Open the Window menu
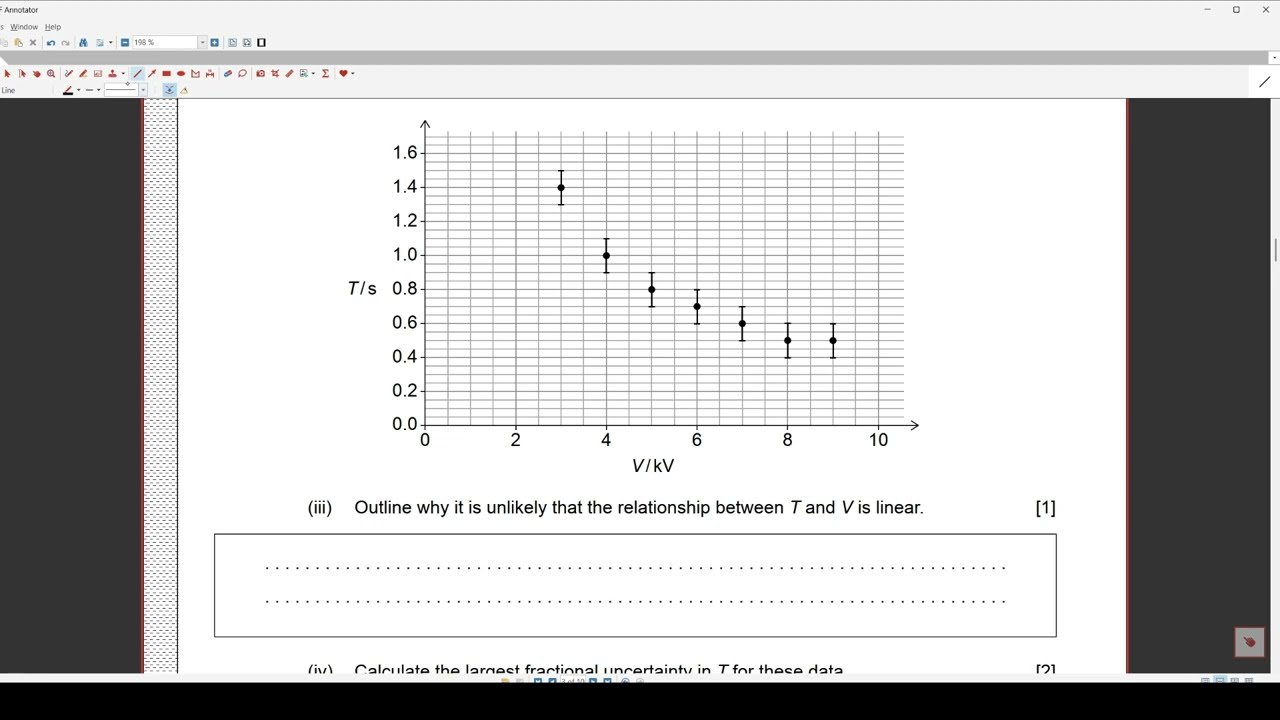 (x=24, y=27)
